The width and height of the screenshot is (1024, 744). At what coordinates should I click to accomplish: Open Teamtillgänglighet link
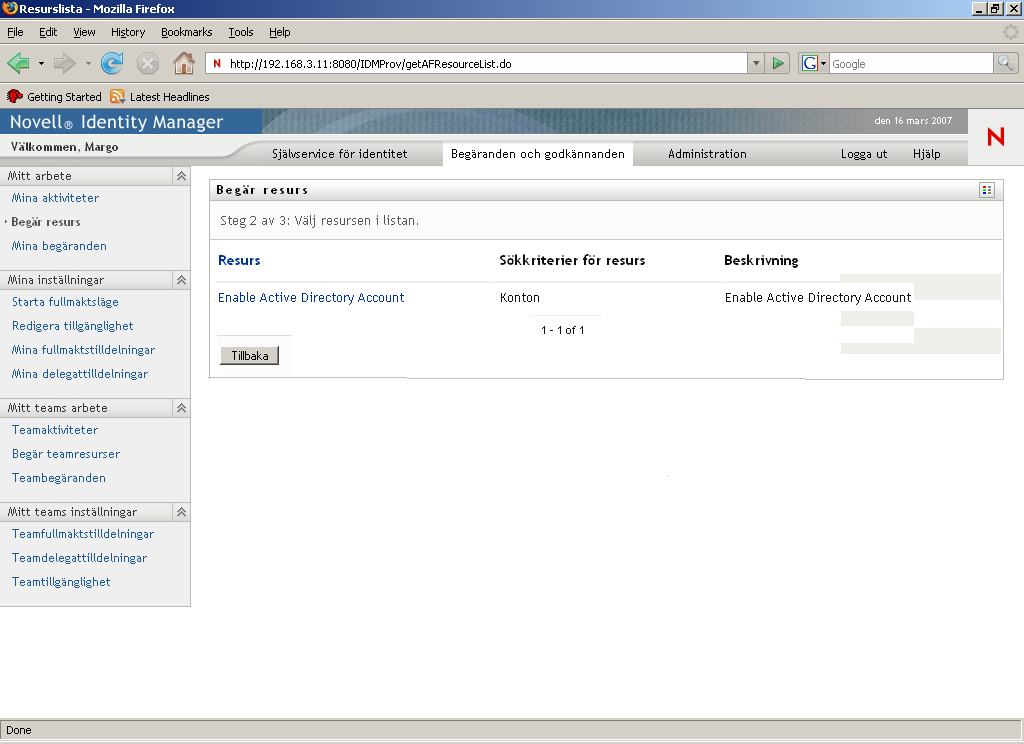coord(61,582)
